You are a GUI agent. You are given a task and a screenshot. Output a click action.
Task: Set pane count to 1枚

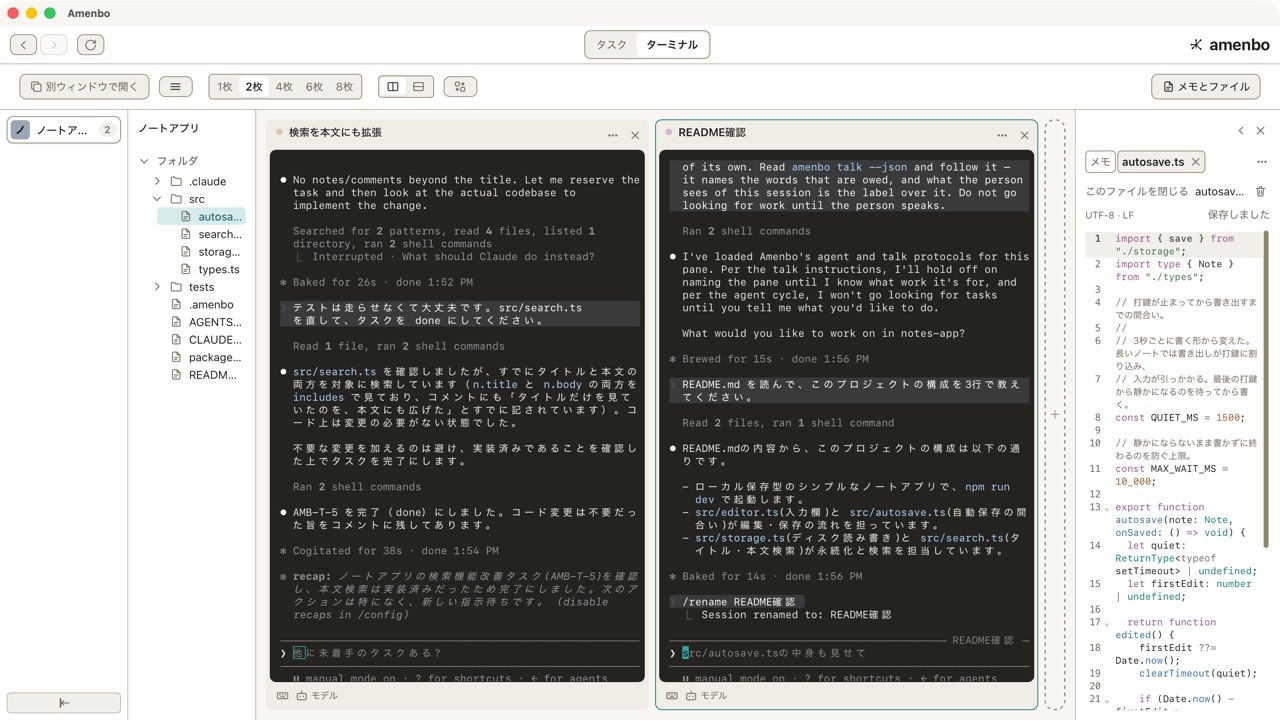tap(225, 87)
